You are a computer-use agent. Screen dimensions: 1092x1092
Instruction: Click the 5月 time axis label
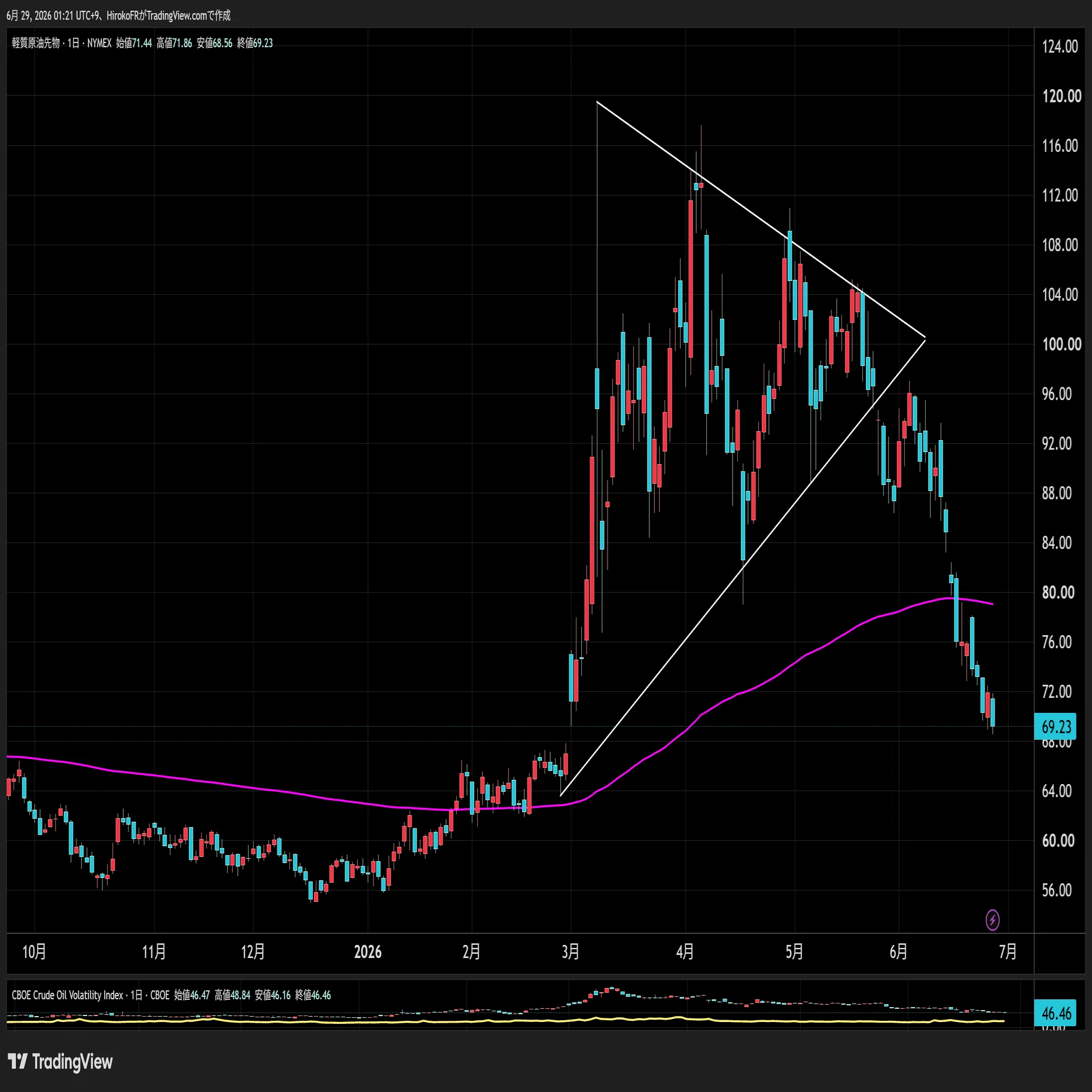tap(795, 951)
